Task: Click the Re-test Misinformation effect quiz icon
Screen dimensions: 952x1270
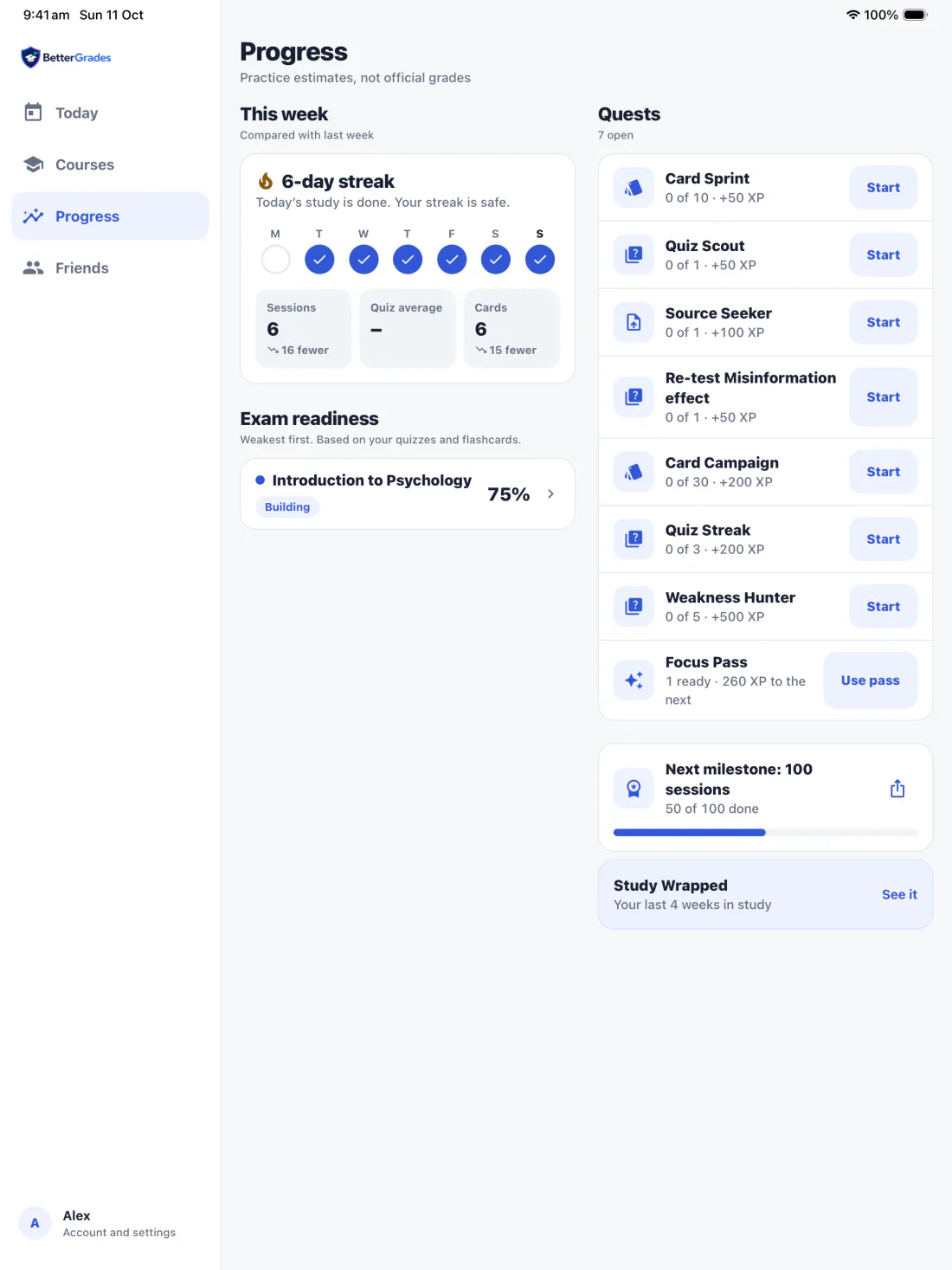Action: coord(634,397)
